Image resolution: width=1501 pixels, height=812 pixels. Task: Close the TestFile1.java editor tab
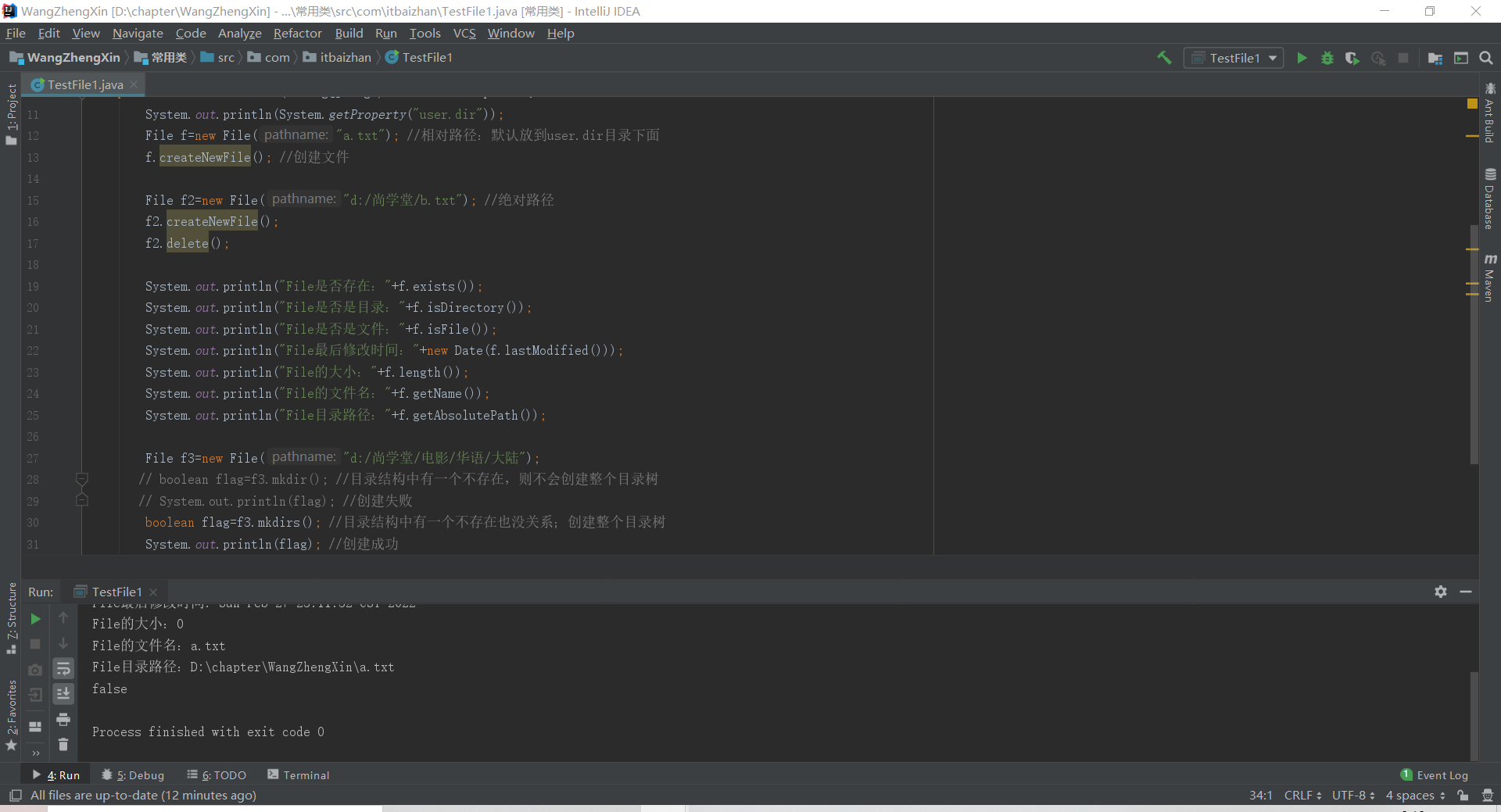pyautogui.click(x=134, y=84)
